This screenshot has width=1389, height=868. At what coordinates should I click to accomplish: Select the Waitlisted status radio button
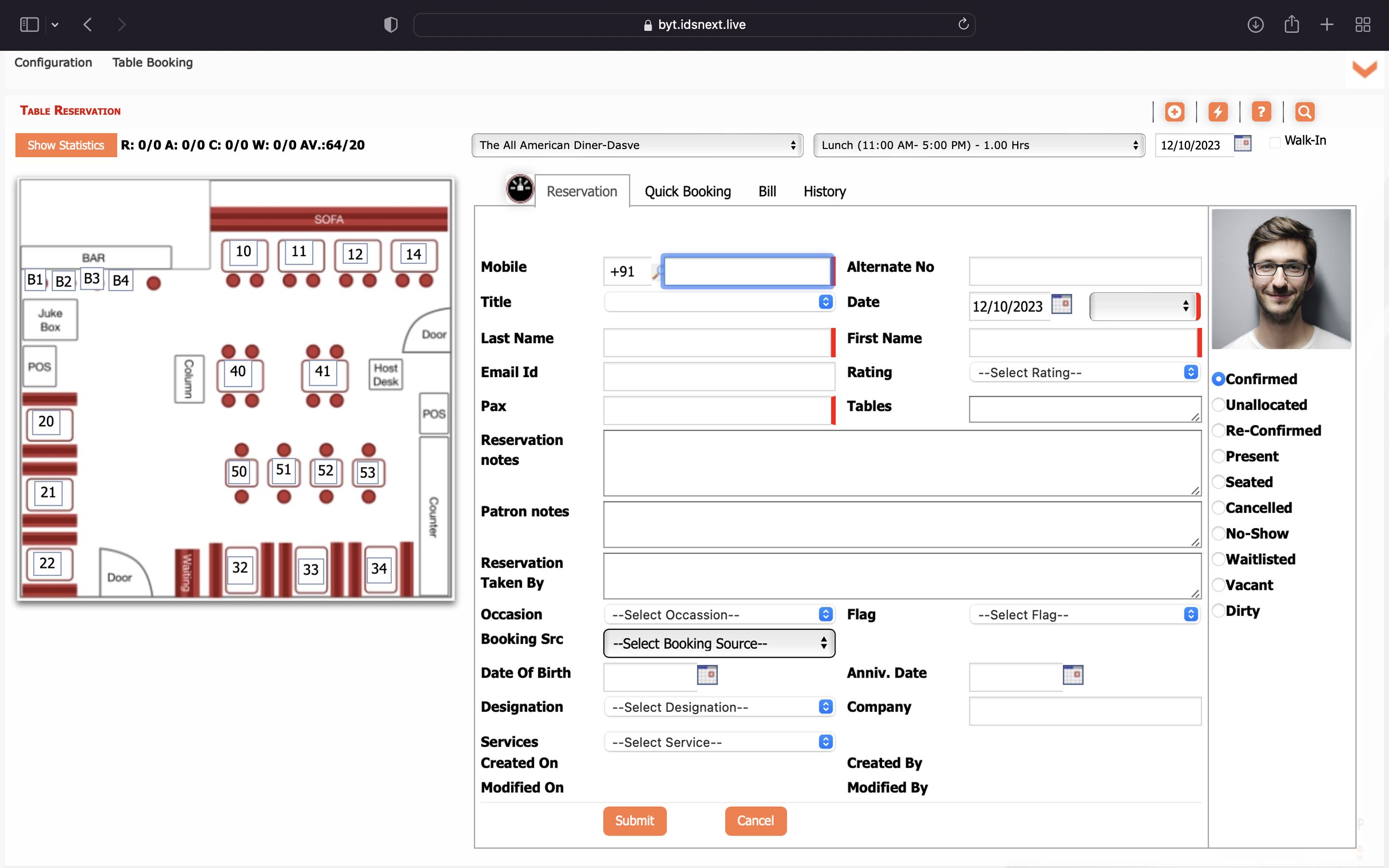(1219, 559)
